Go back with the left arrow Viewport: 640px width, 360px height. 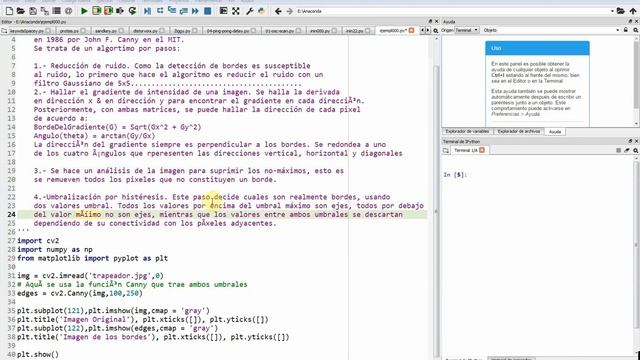[x=278, y=11]
